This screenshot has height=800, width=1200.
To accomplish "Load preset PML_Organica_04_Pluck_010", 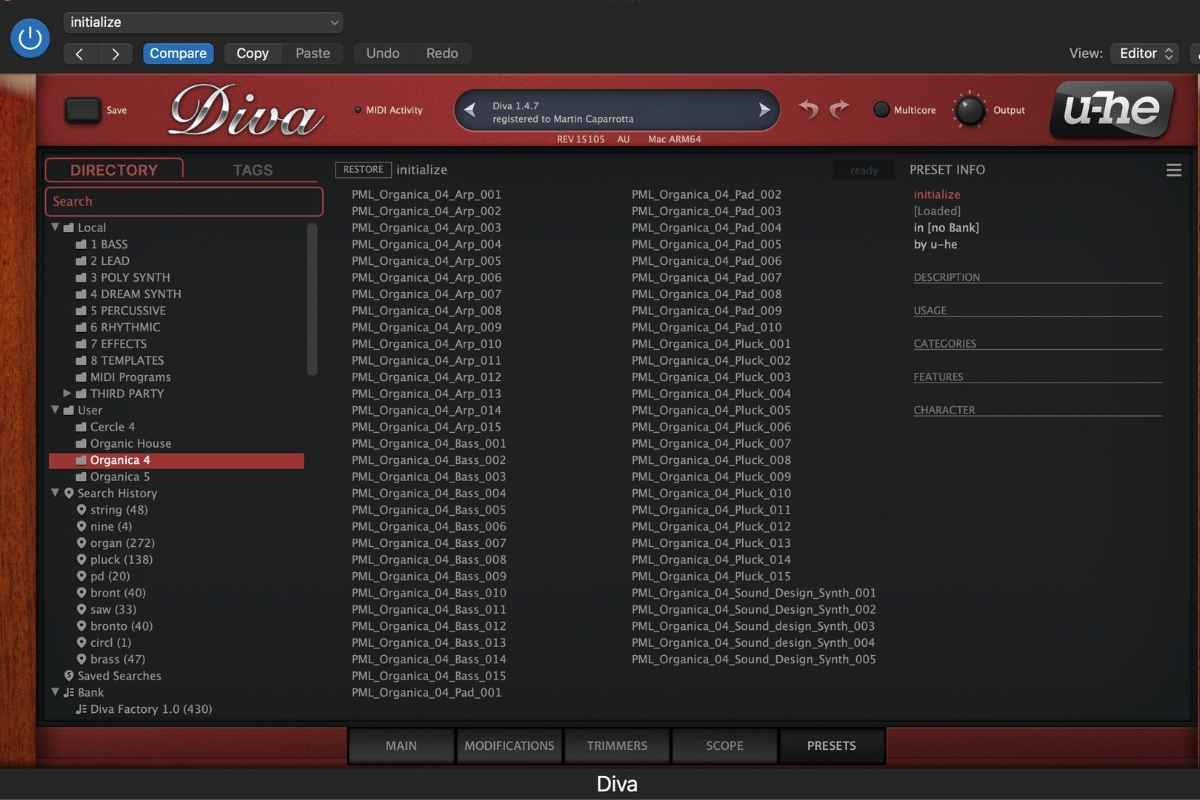I will coord(711,493).
